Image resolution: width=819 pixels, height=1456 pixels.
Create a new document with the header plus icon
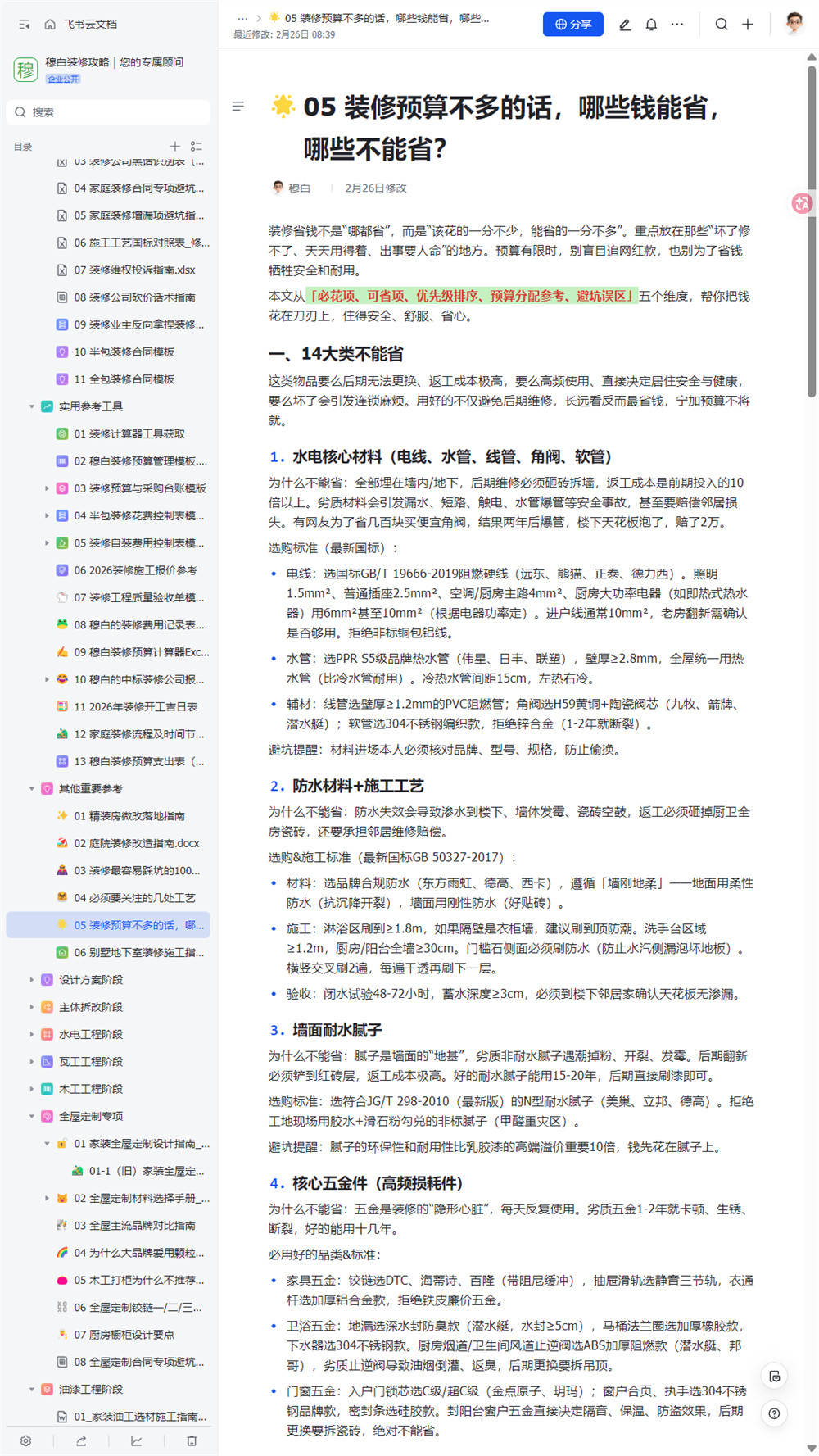point(748,25)
